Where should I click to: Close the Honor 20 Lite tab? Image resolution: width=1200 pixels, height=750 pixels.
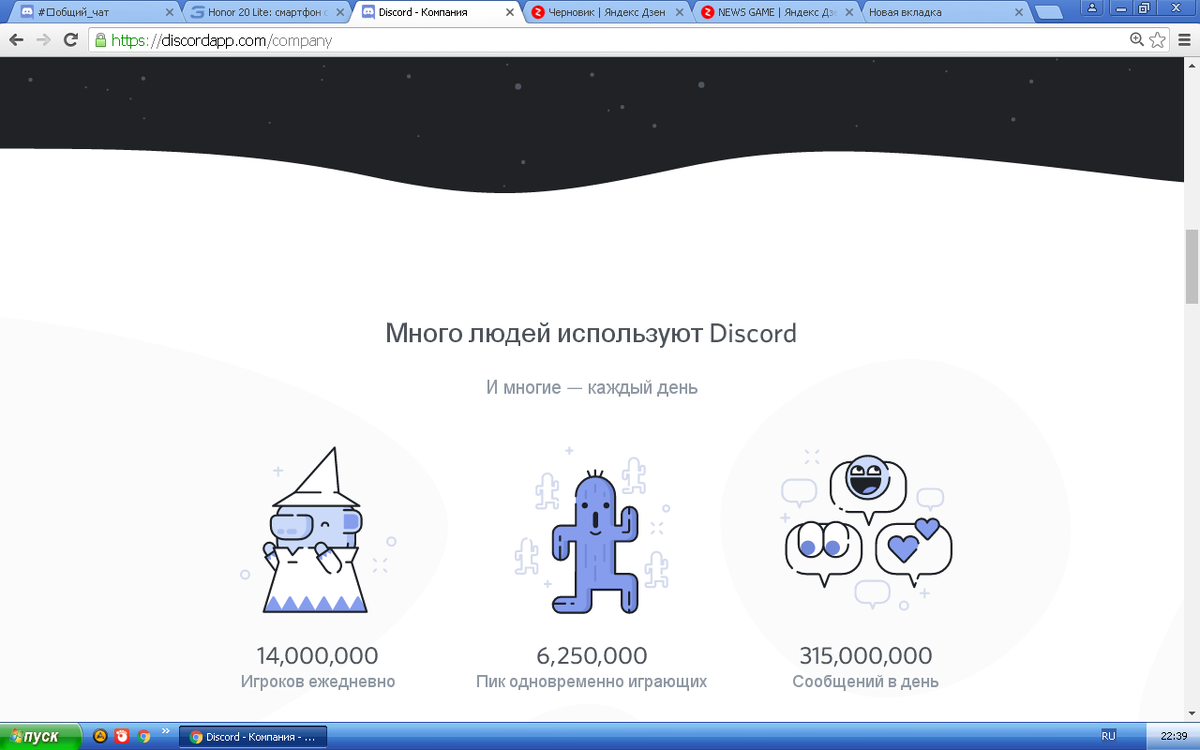coord(340,13)
